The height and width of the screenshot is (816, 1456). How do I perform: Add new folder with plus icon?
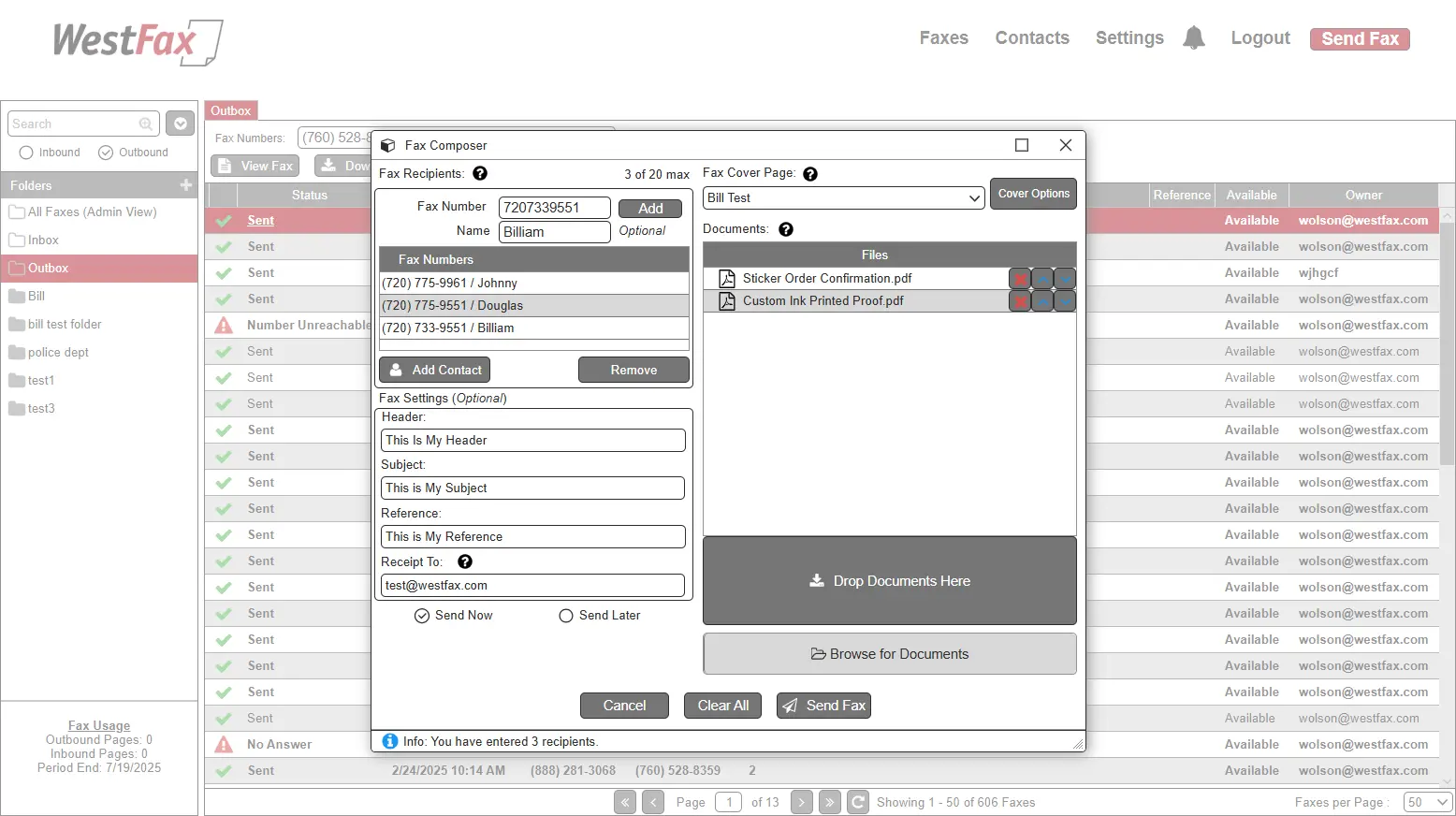pos(185,185)
